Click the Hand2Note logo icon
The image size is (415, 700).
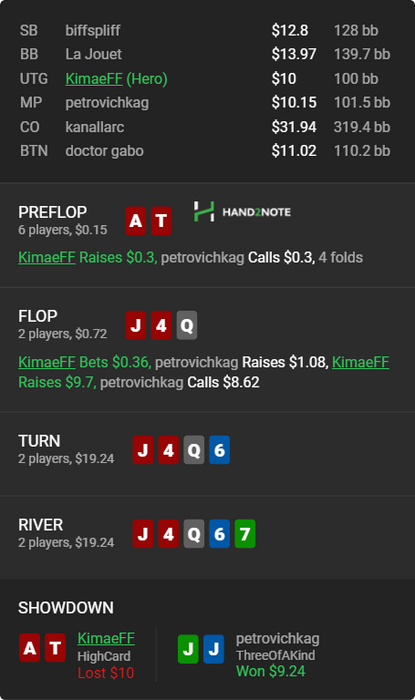(203, 212)
